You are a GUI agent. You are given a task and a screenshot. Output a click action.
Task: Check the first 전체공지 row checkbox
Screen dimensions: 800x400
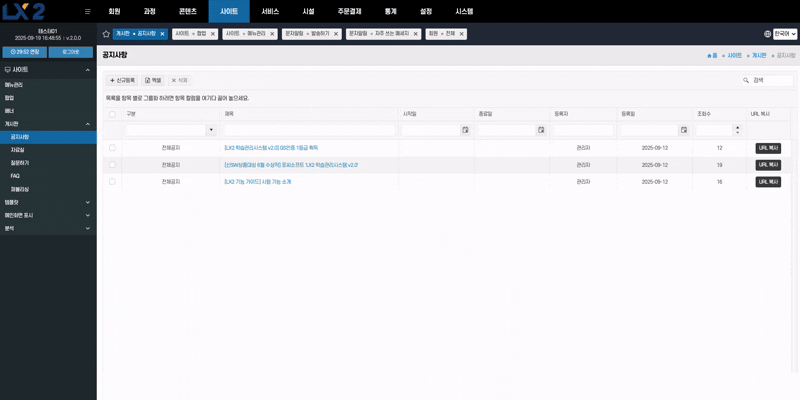pyautogui.click(x=112, y=148)
